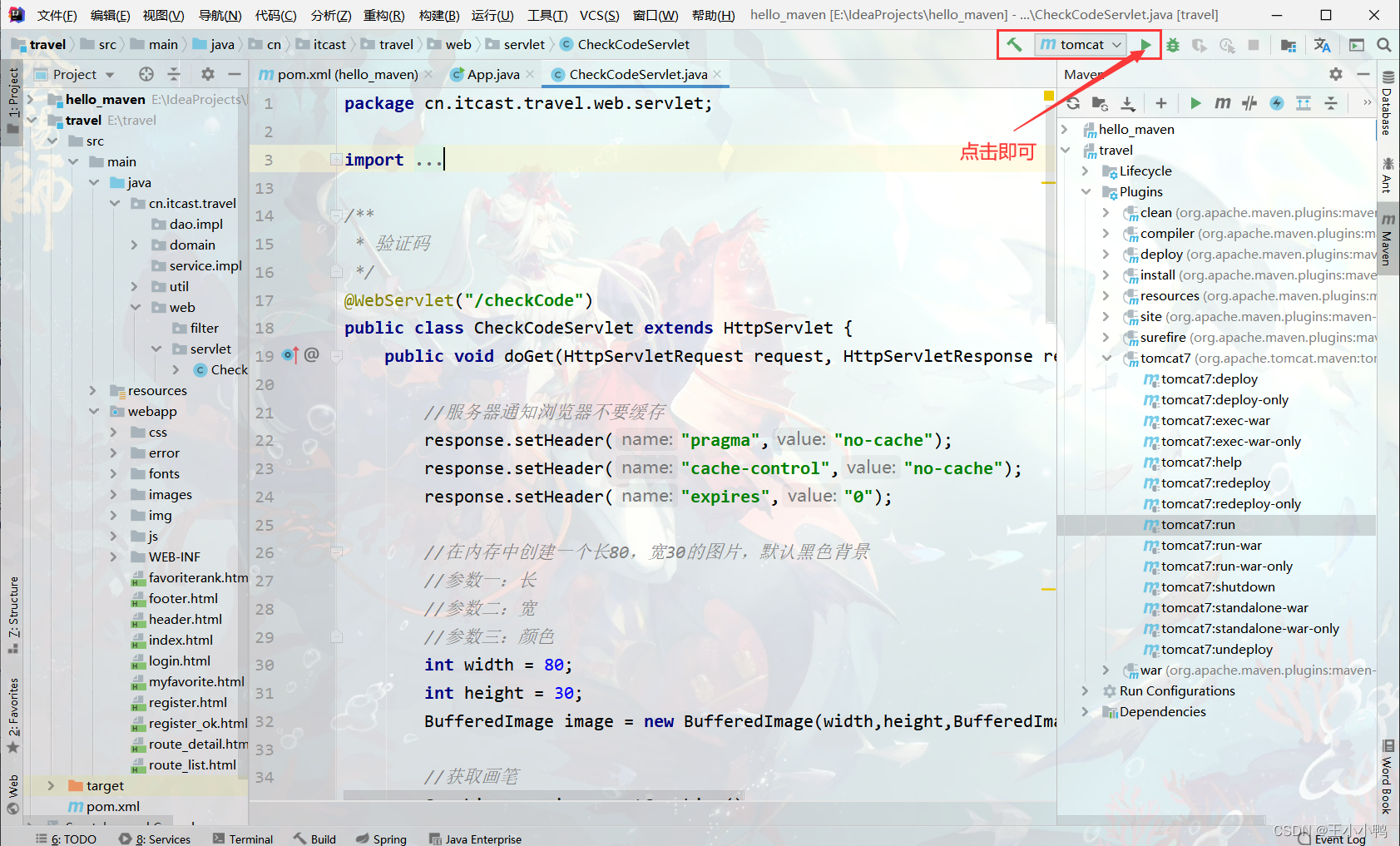
Task: Select tomcat7:run goal
Action: pos(1198,524)
